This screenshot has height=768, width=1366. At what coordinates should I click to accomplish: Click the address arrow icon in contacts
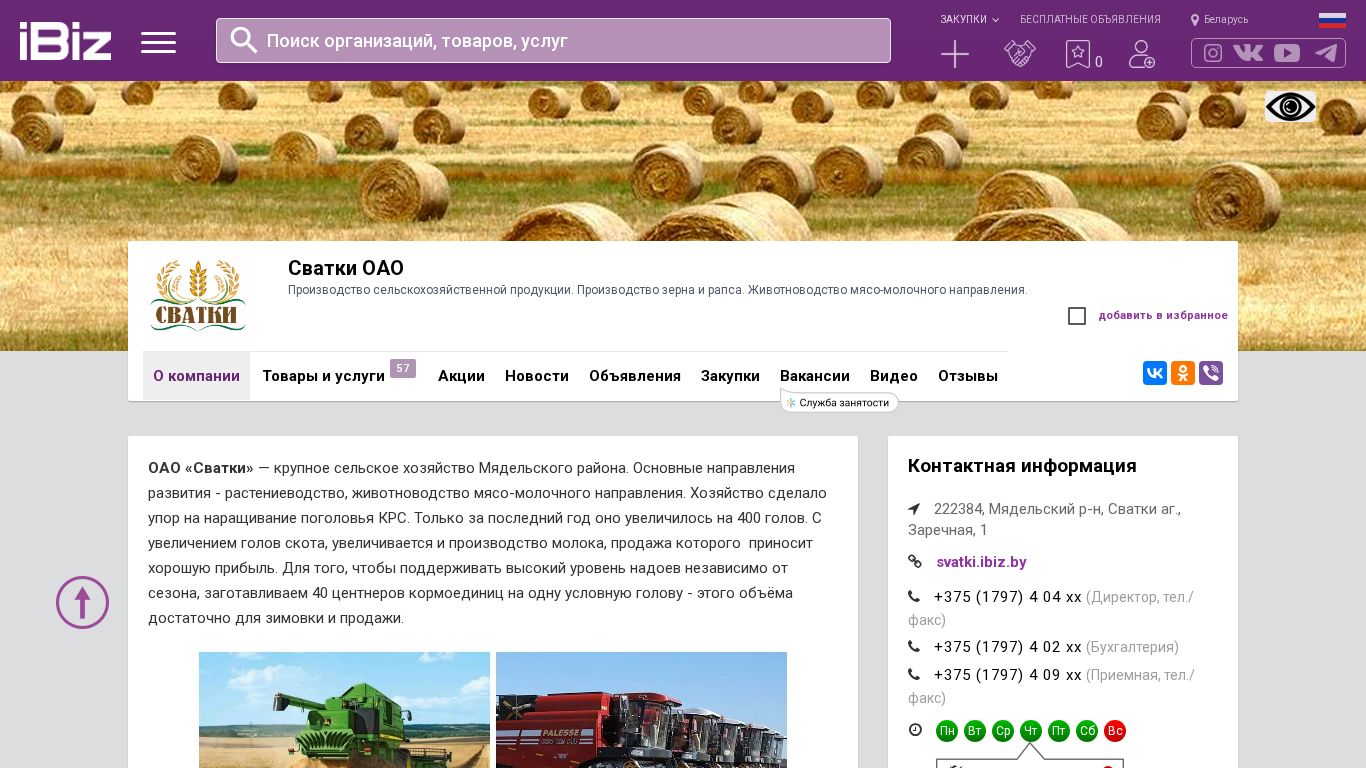(914, 509)
